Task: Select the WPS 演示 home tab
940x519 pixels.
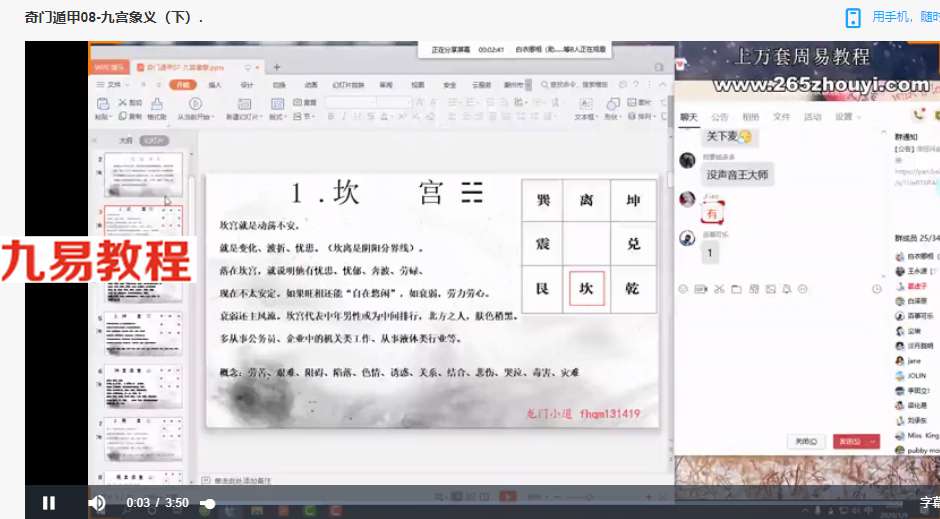Action: (x=109, y=67)
